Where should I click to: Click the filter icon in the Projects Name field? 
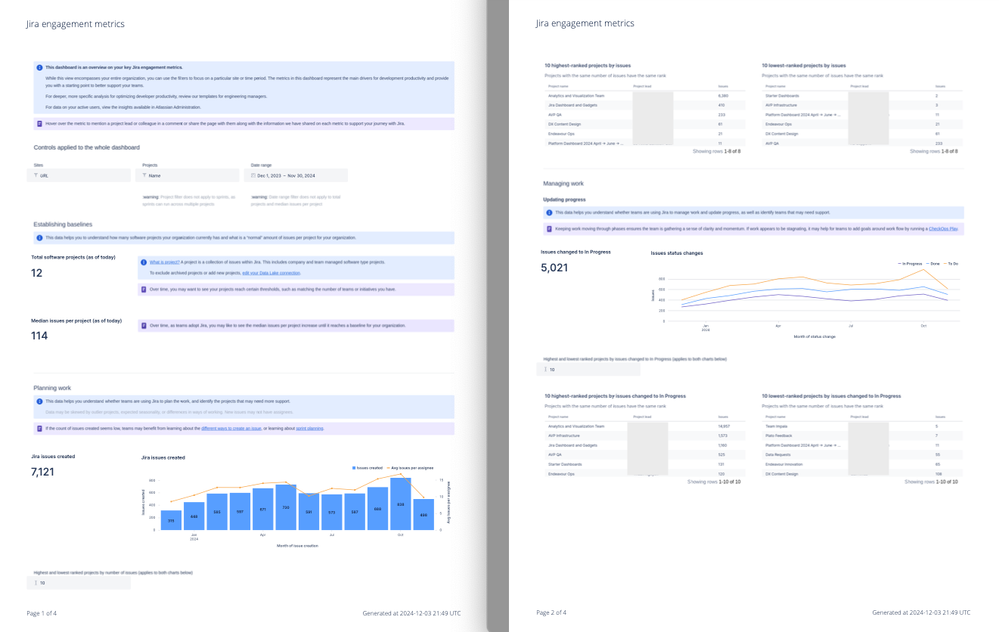[x=145, y=175]
